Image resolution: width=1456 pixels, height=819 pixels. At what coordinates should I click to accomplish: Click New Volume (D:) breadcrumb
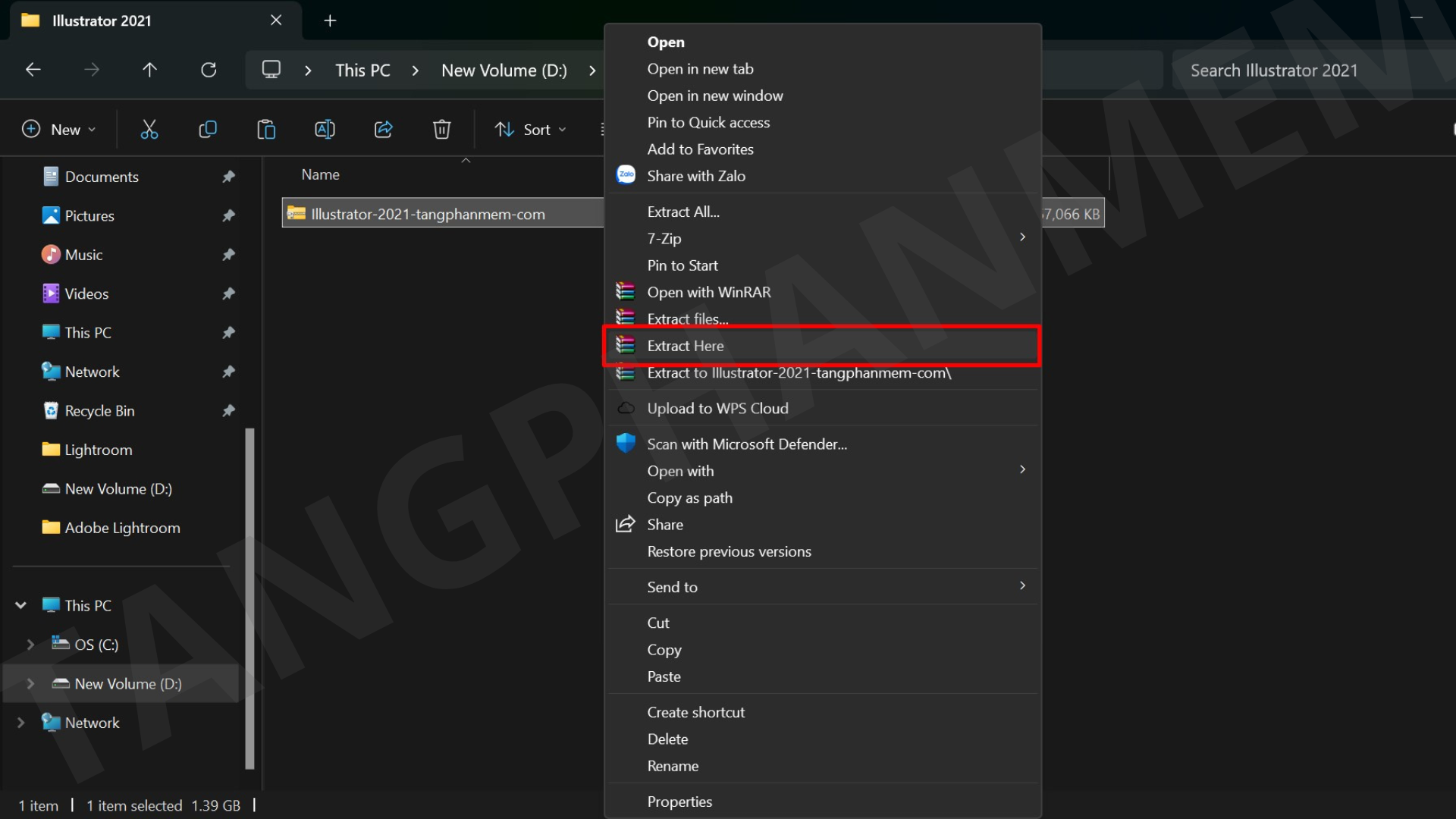(504, 70)
